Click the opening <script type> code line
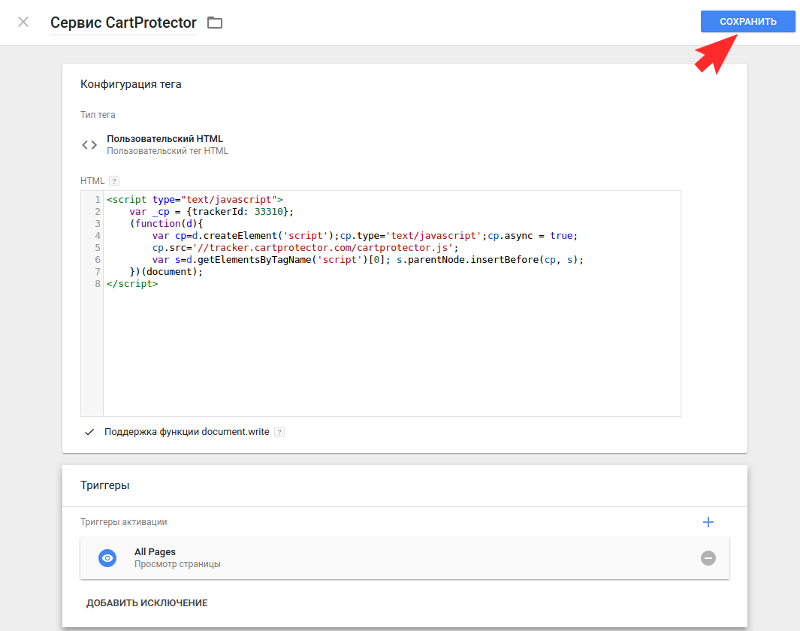The height and width of the screenshot is (631, 800). [x=194, y=199]
